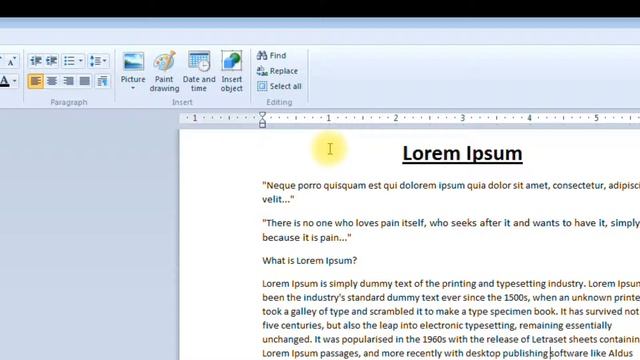Open the text color dropdown arrow
Screen dimensions: 640x360
click(15, 81)
